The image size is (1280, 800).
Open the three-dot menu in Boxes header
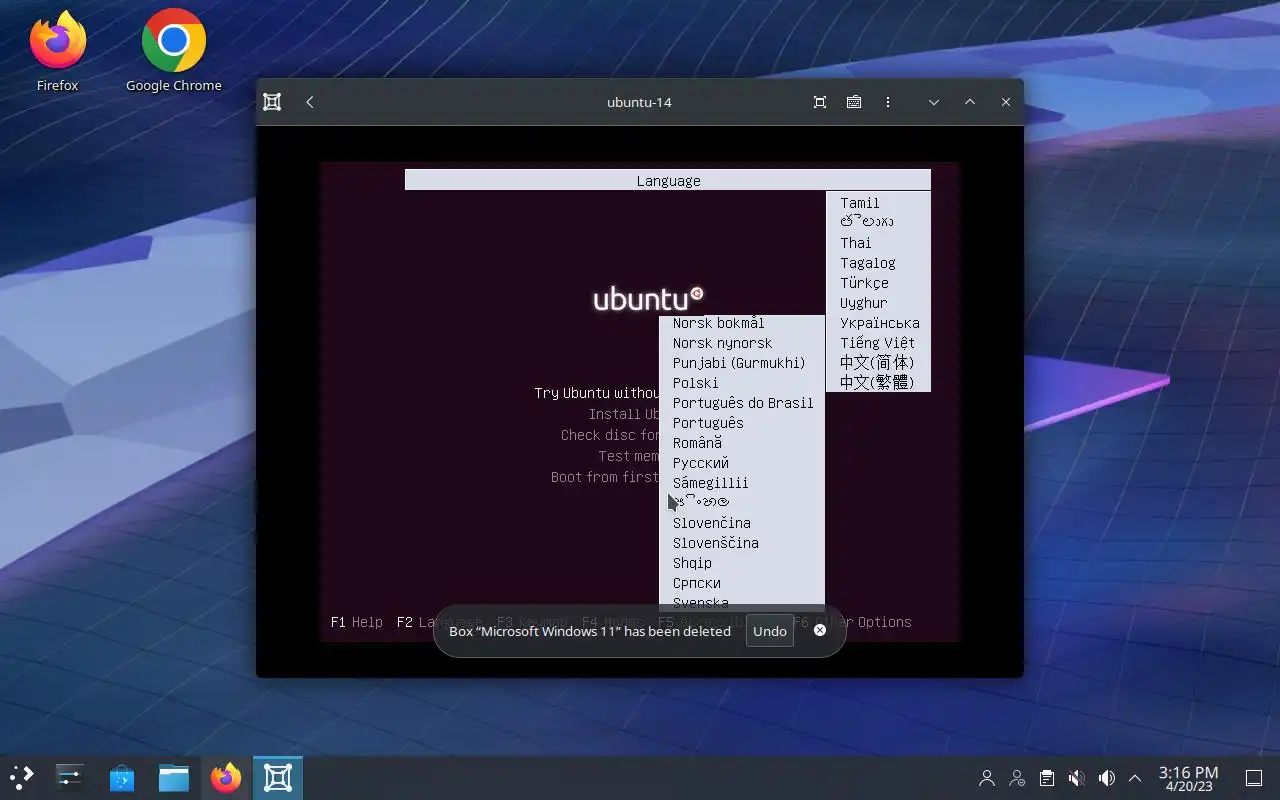888,102
